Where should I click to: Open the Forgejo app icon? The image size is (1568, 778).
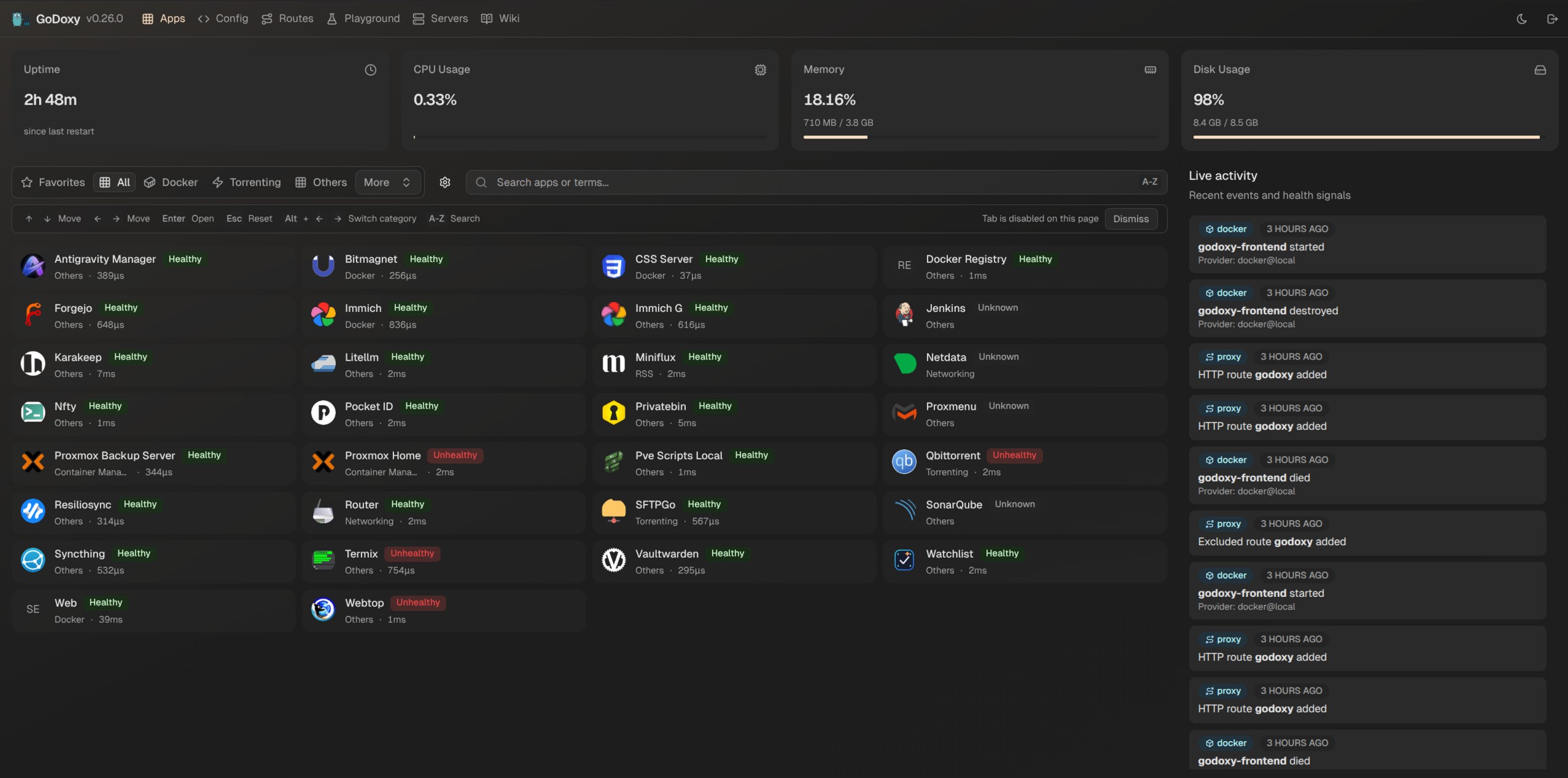point(33,314)
